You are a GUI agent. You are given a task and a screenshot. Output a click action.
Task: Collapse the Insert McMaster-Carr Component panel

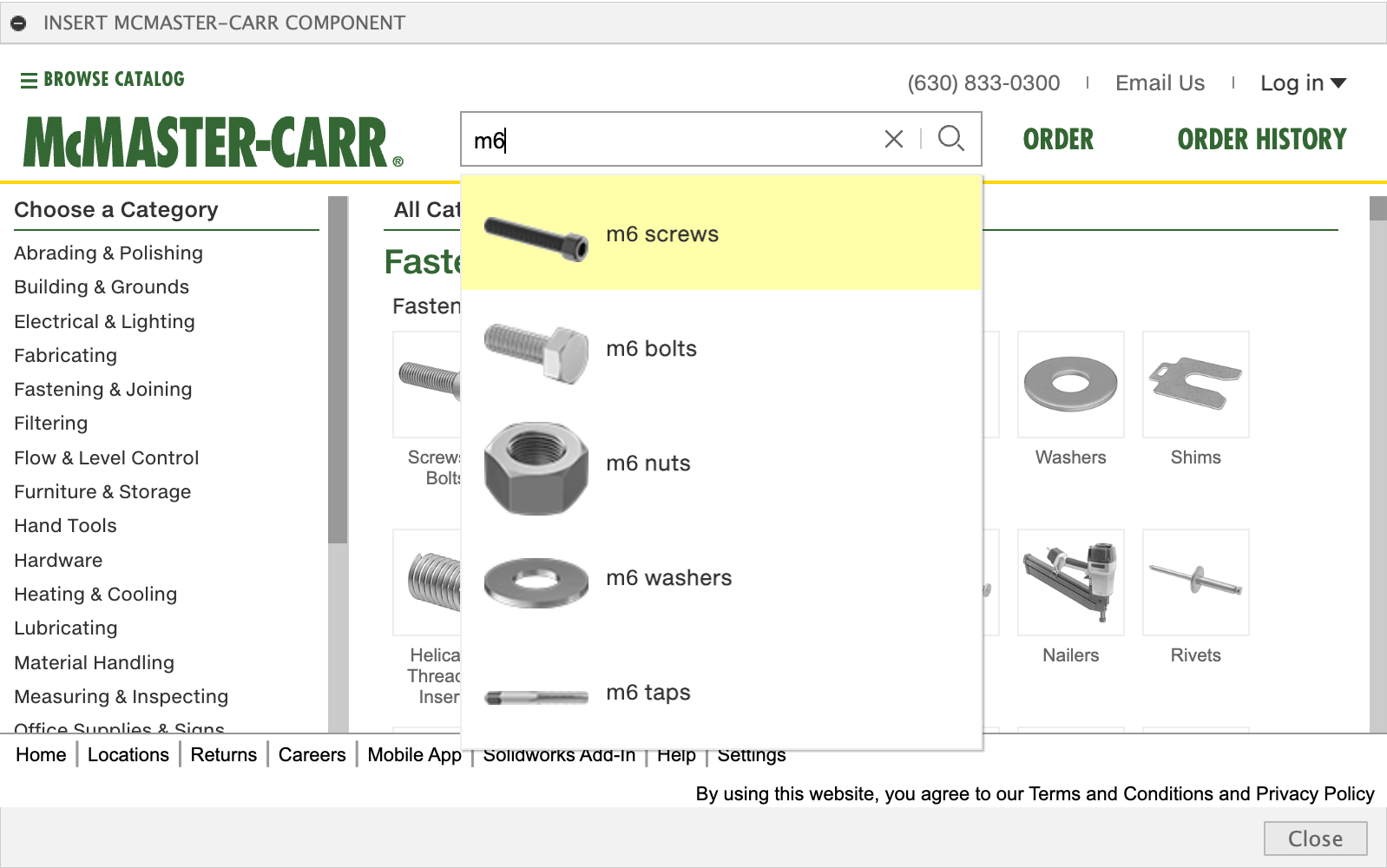(18, 23)
